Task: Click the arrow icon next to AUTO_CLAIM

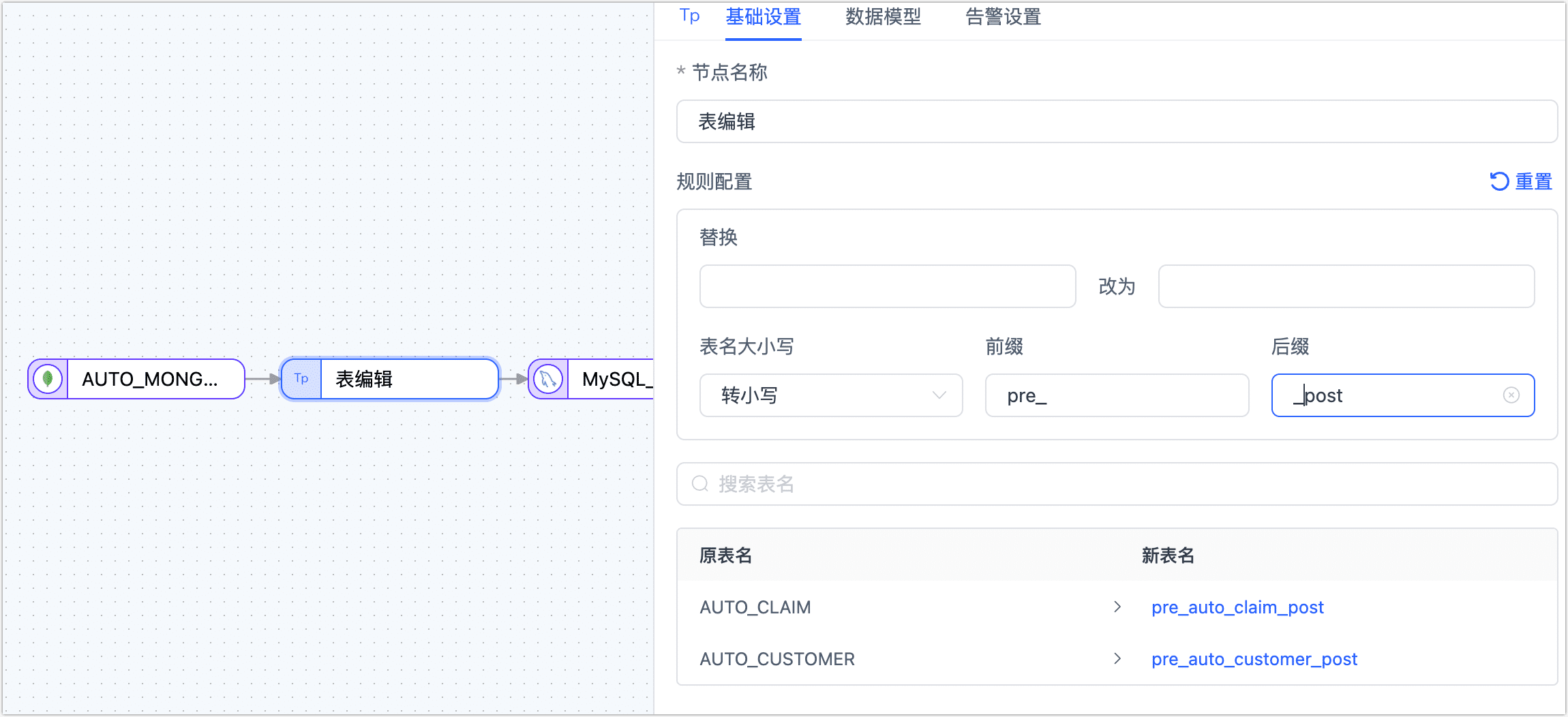Action: click(1117, 607)
